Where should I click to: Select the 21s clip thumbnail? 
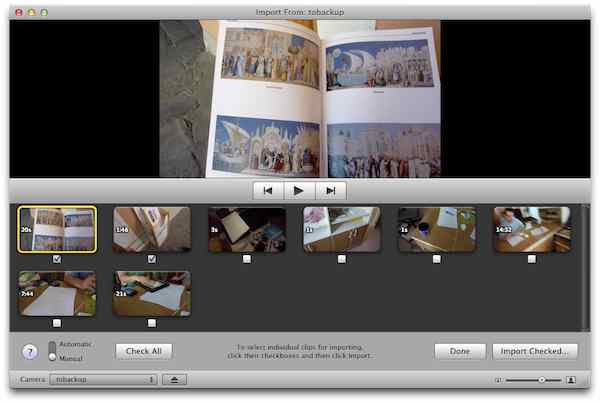152,294
